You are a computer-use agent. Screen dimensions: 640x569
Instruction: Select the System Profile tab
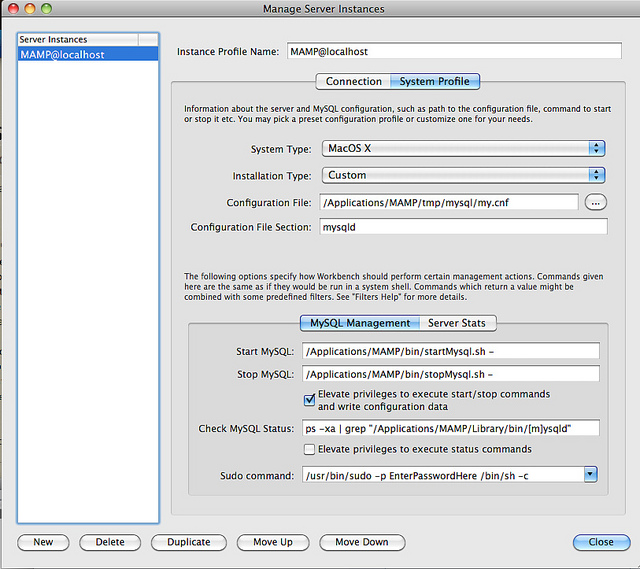coord(435,82)
